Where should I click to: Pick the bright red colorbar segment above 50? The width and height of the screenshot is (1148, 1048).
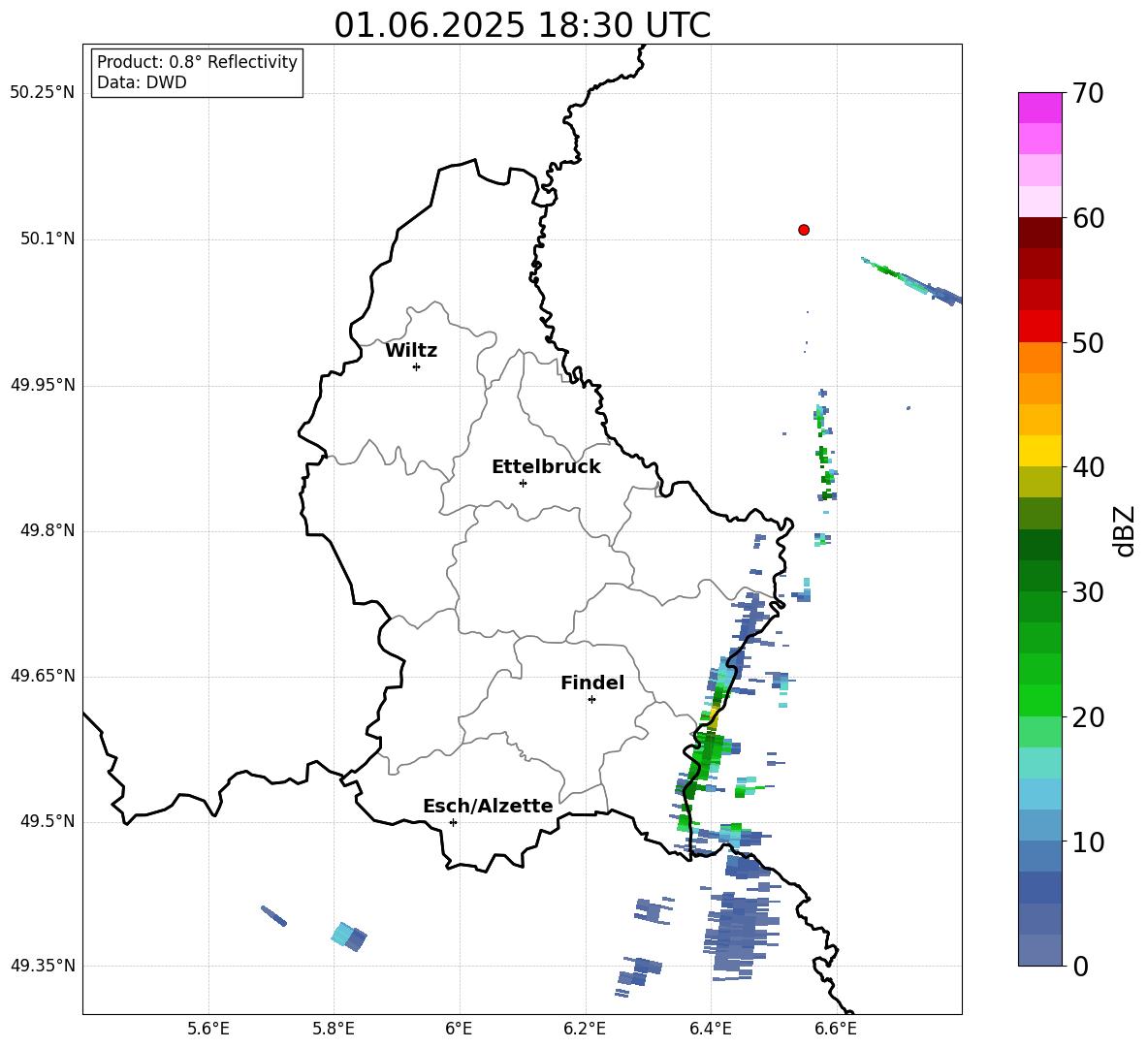[x=1039, y=327]
